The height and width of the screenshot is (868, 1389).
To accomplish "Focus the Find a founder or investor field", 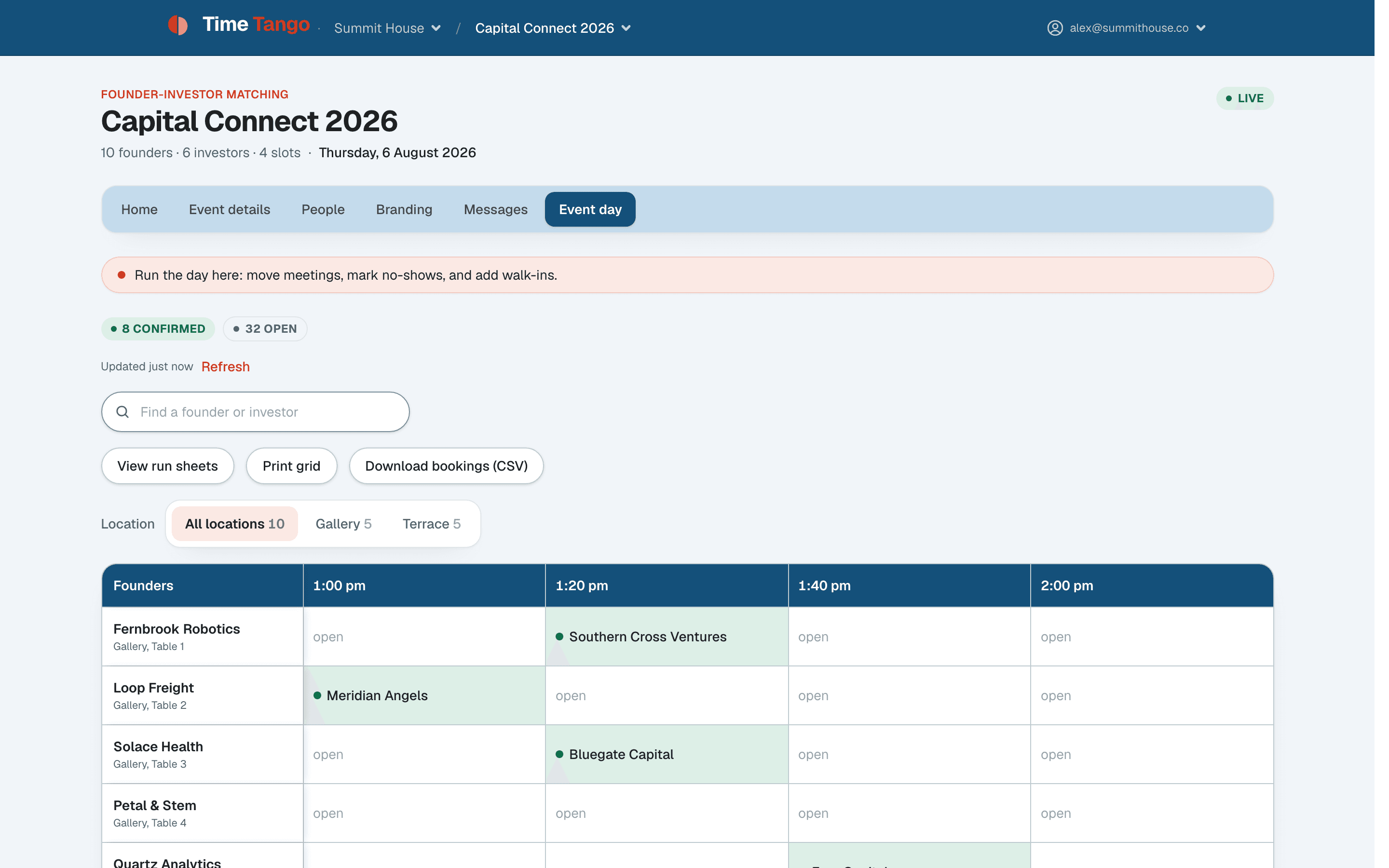I will [x=256, y=412].
